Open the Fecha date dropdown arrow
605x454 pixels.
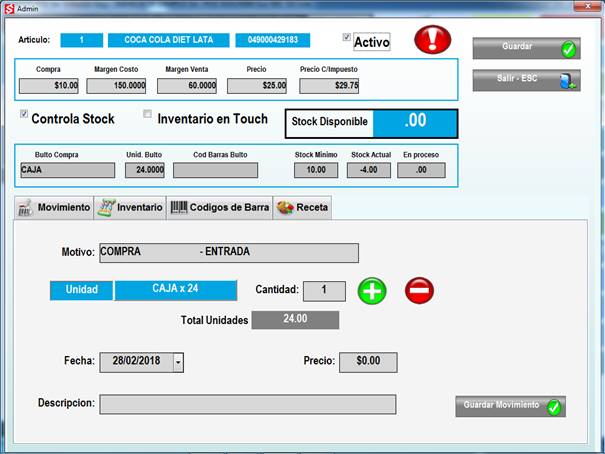pyautogui.click(x=178, y=362)
